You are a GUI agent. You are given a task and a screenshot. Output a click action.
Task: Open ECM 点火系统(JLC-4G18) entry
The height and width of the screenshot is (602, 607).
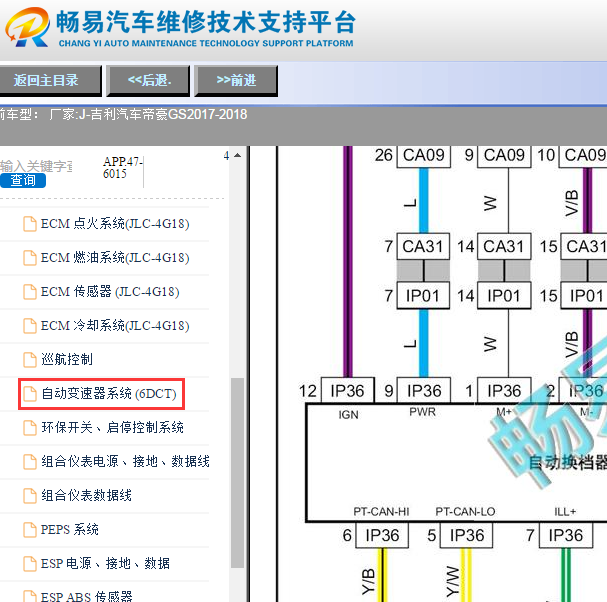coord(115,224)
